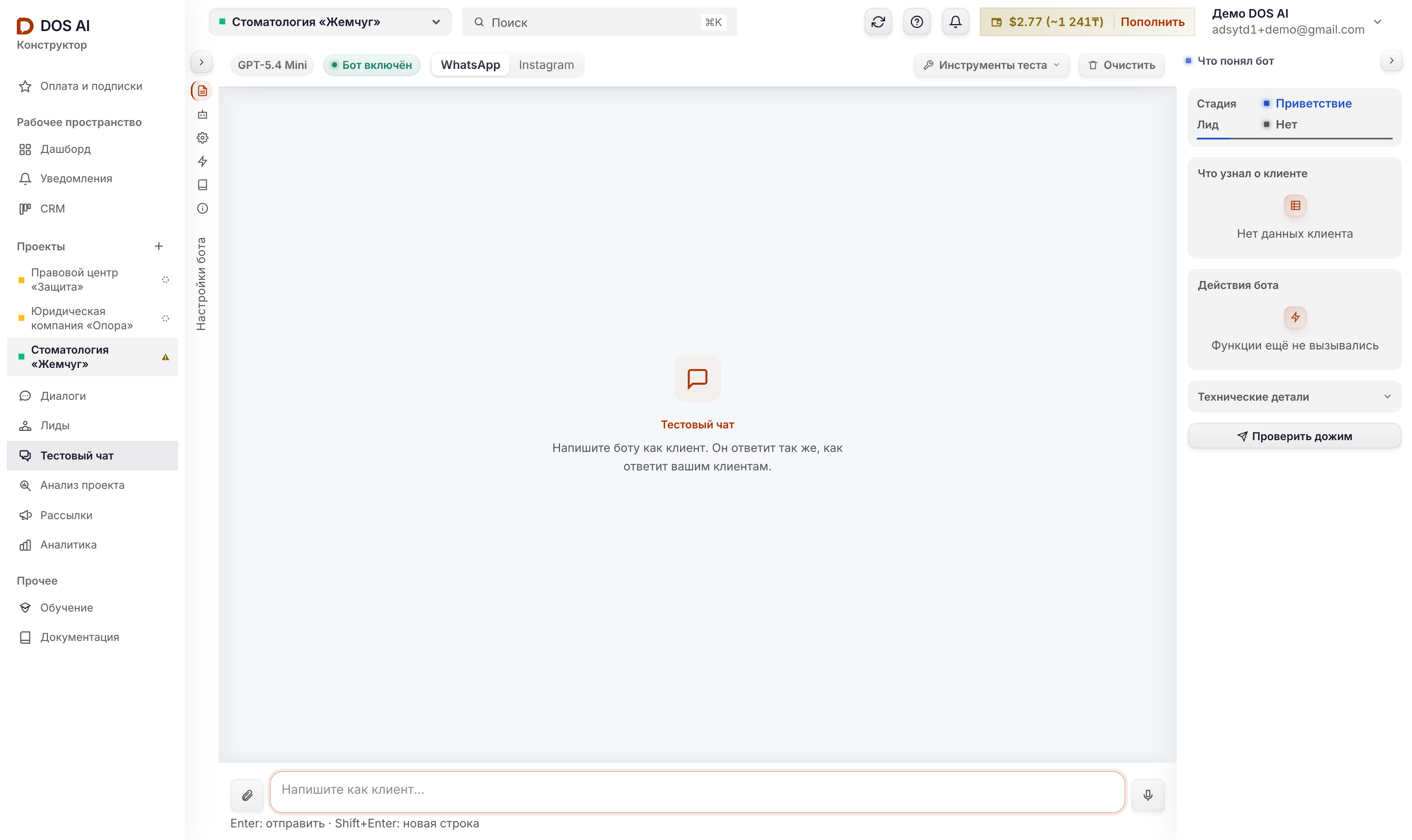The width and height of the screenshot is (1412, 840).
Task: Click the Проверить дожим button
Action: click(1294, 436)
